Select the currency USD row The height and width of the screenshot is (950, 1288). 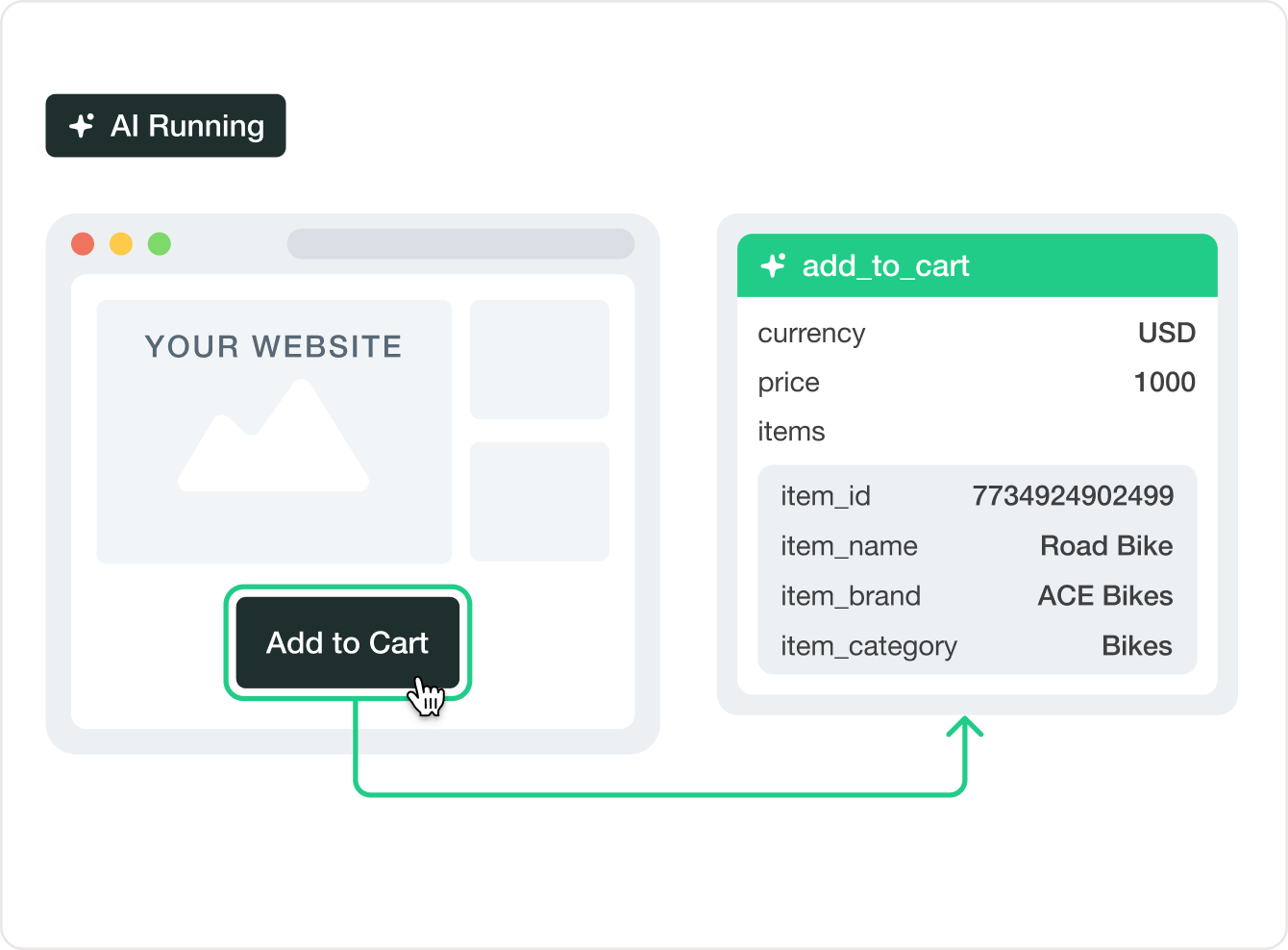(977, 334)
